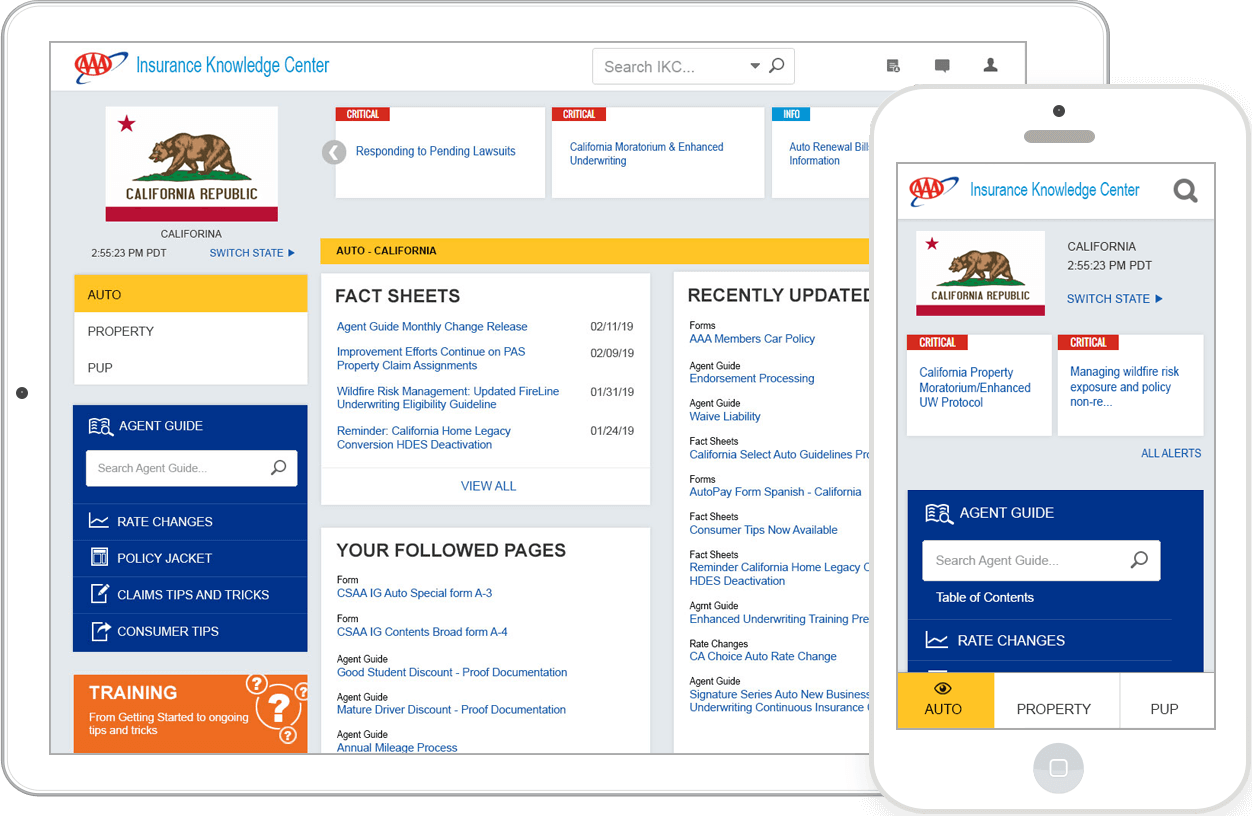Click Switch State link on the phone
Viewport: 1252px width, 816px height.
point(1114,299)
